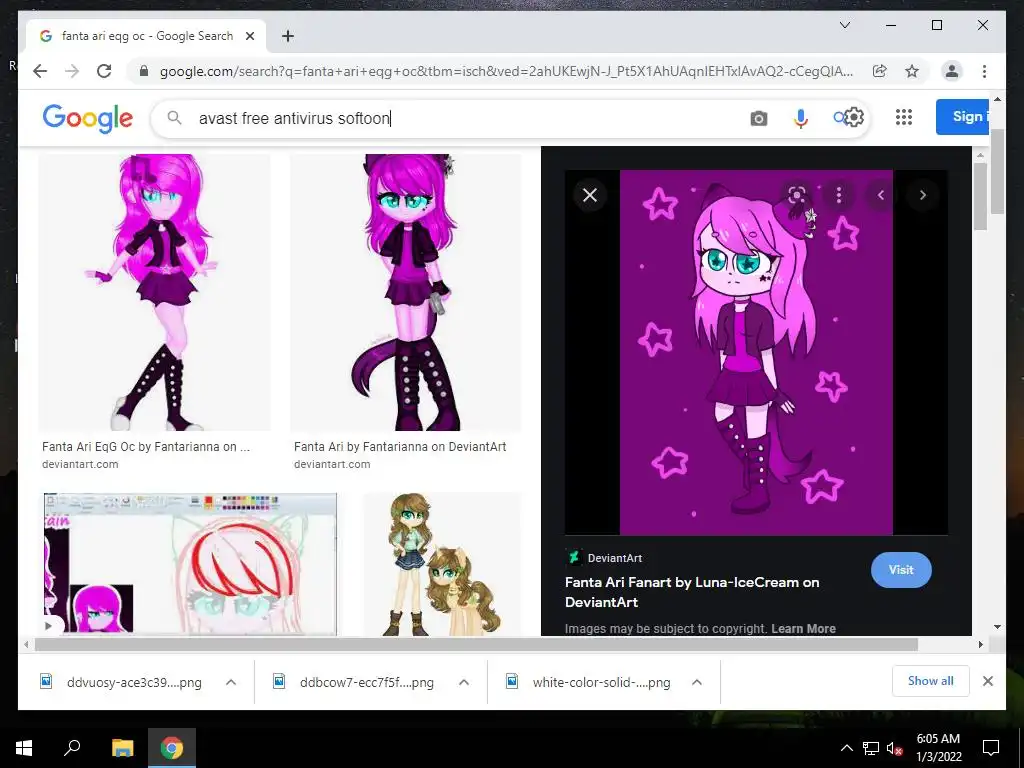Click the blue Sign in button
The width and height of the screenshot is (1024, 768).
coord(963,117)
